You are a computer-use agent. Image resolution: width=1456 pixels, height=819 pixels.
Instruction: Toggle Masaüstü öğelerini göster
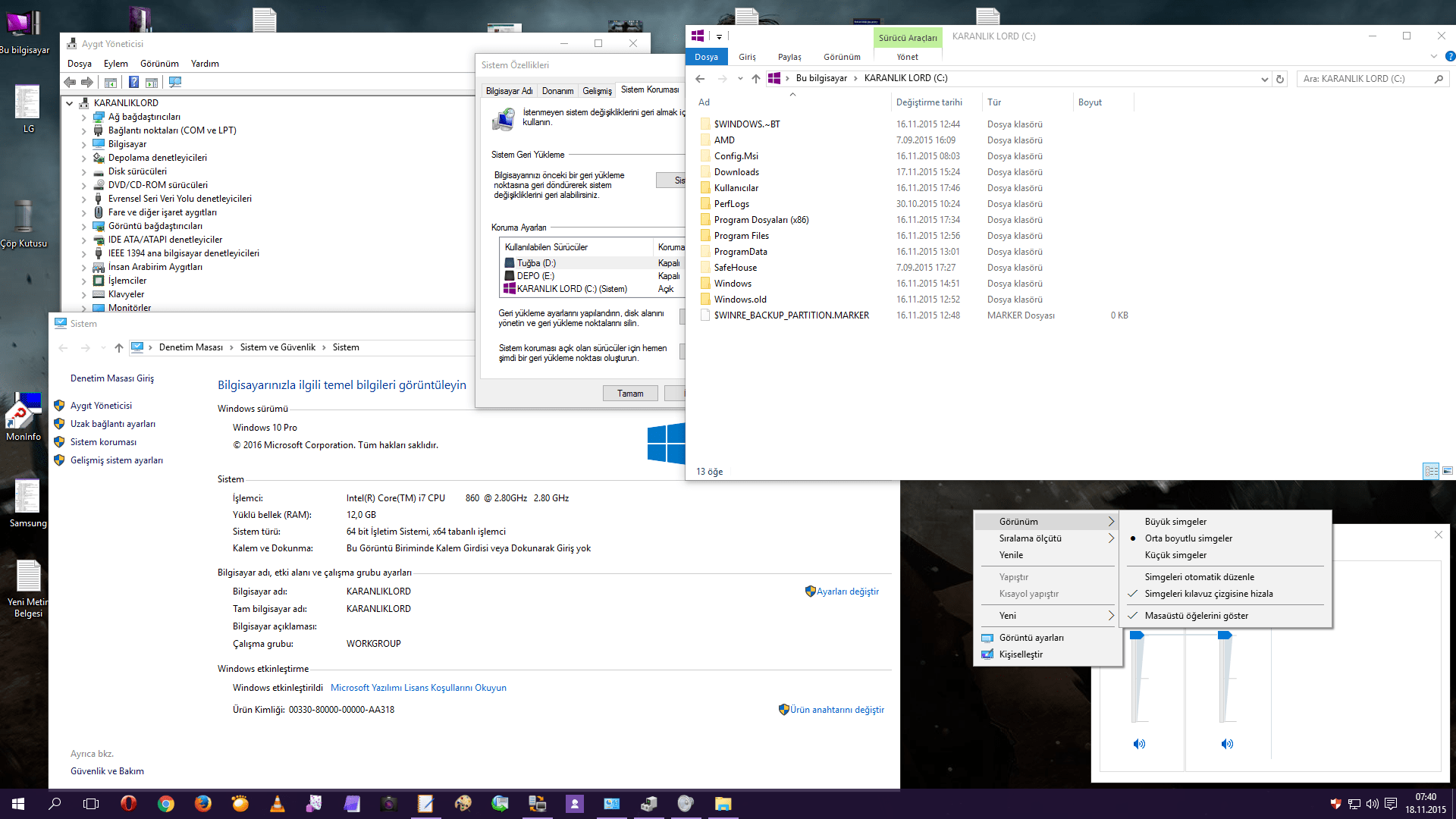pos(1196,616)
